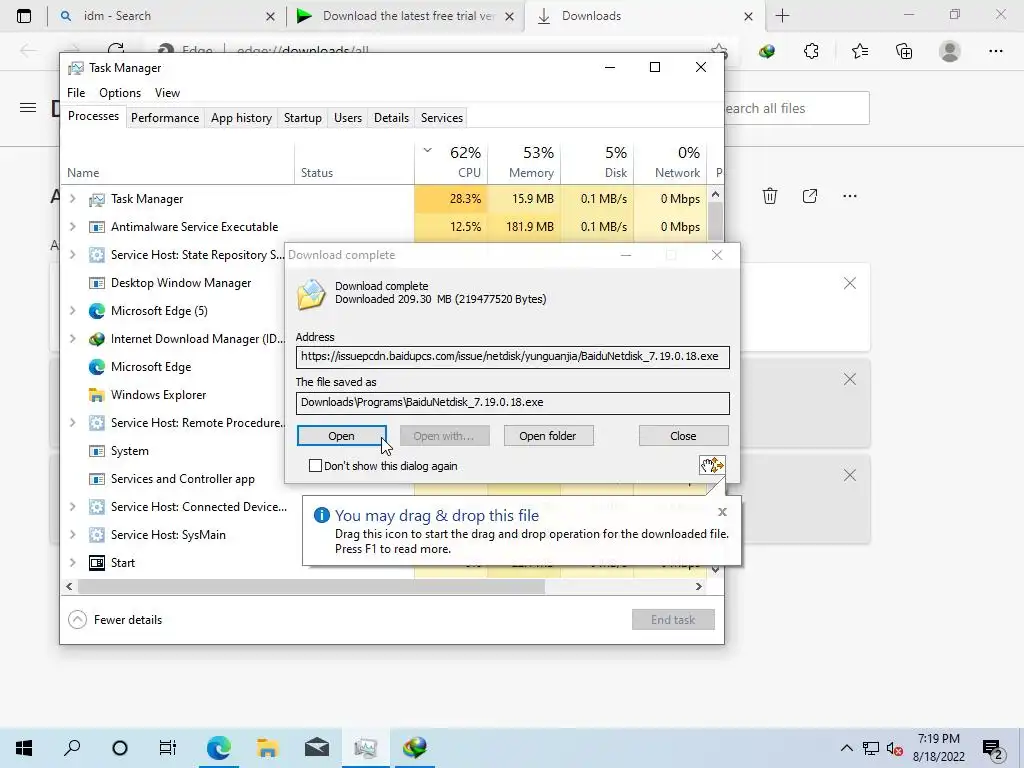The width and height of the screenshot is (1024, 768).
Task: Switch to the Users tab
Action: [x=347, y=118]
